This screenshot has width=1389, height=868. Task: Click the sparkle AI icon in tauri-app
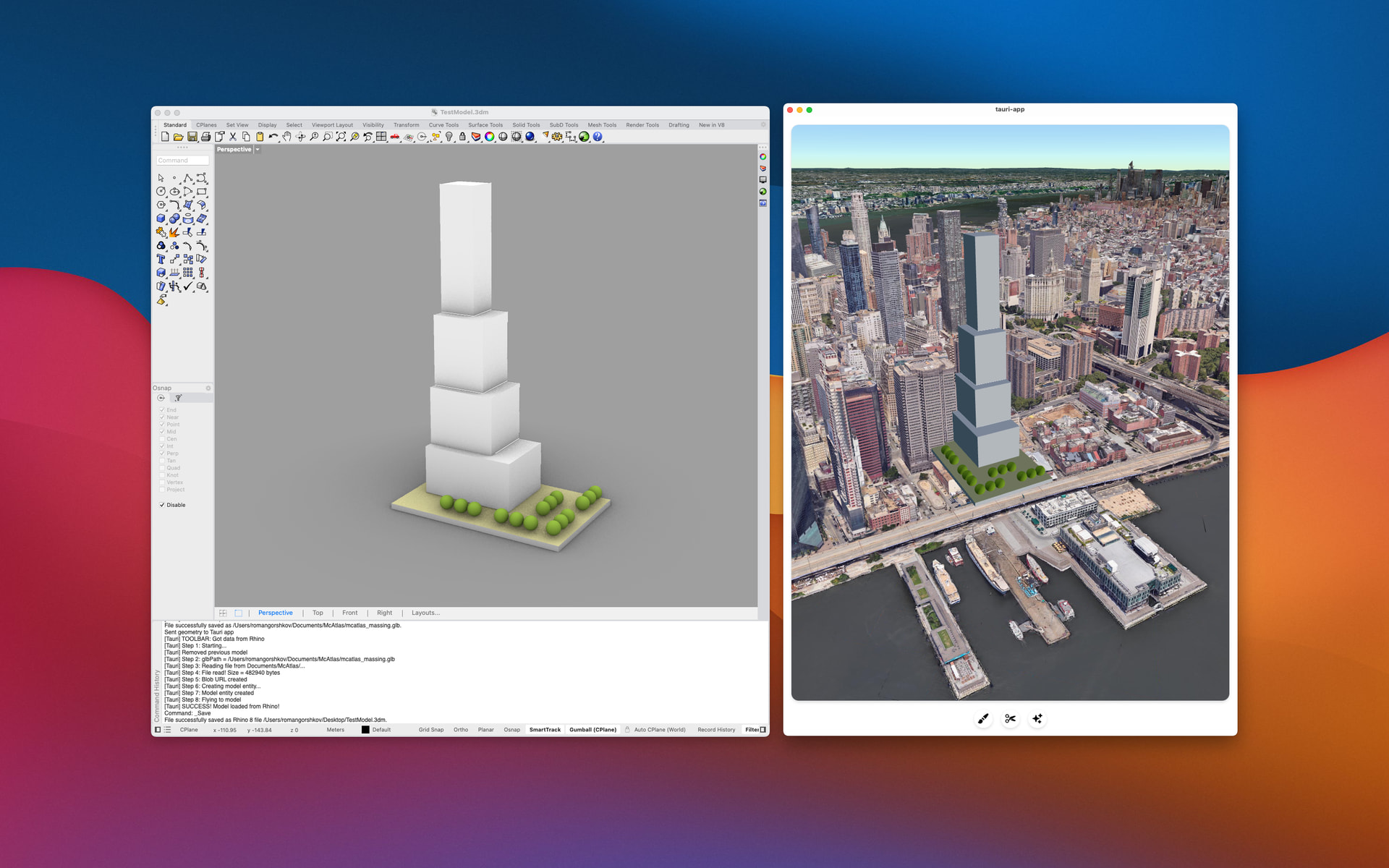[x=1037, y=718]
